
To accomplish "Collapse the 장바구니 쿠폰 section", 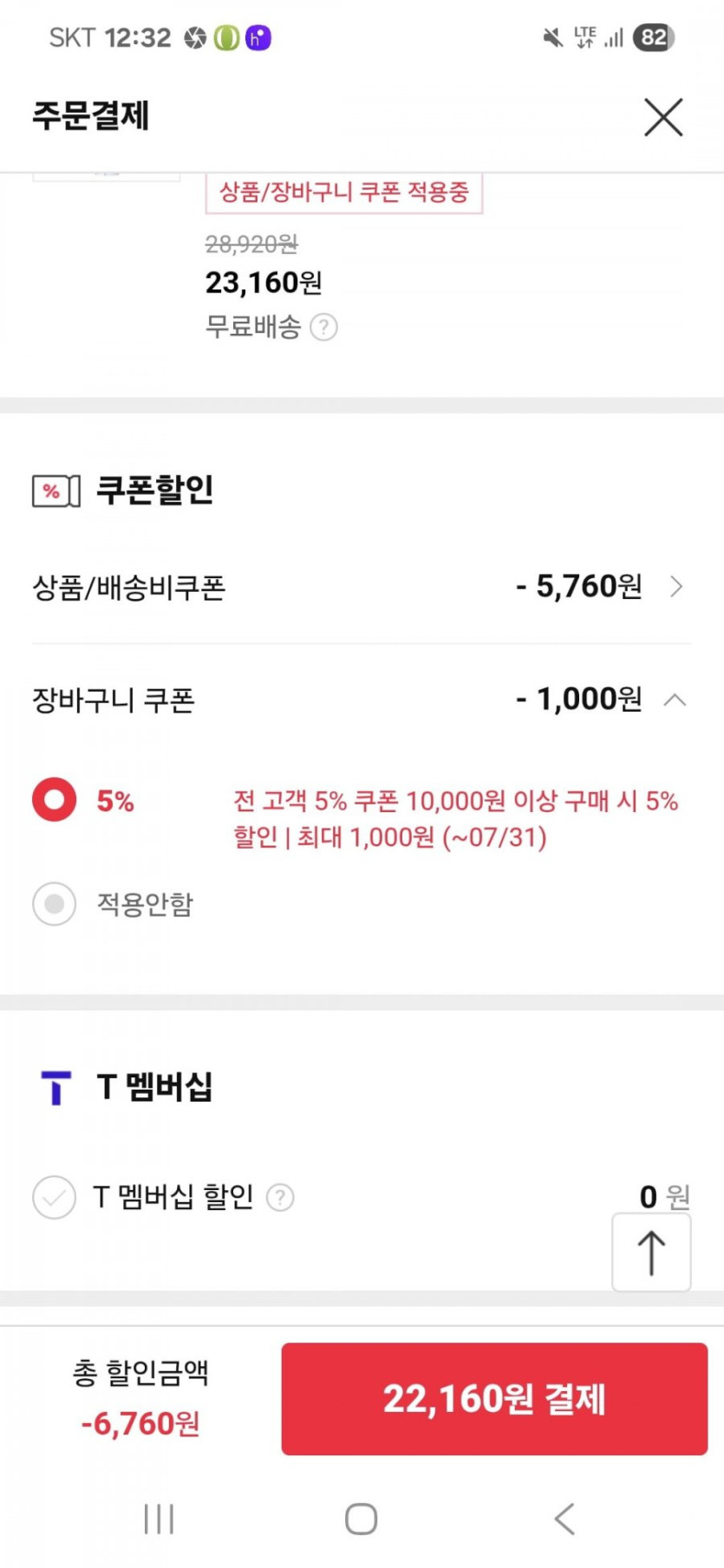I will coord(675,699).
